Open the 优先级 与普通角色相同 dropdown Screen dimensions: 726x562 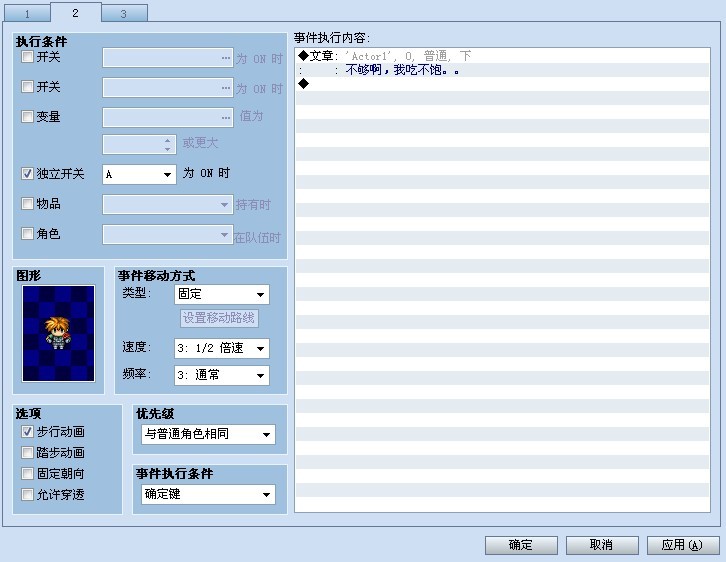click(x=208, y=434)
